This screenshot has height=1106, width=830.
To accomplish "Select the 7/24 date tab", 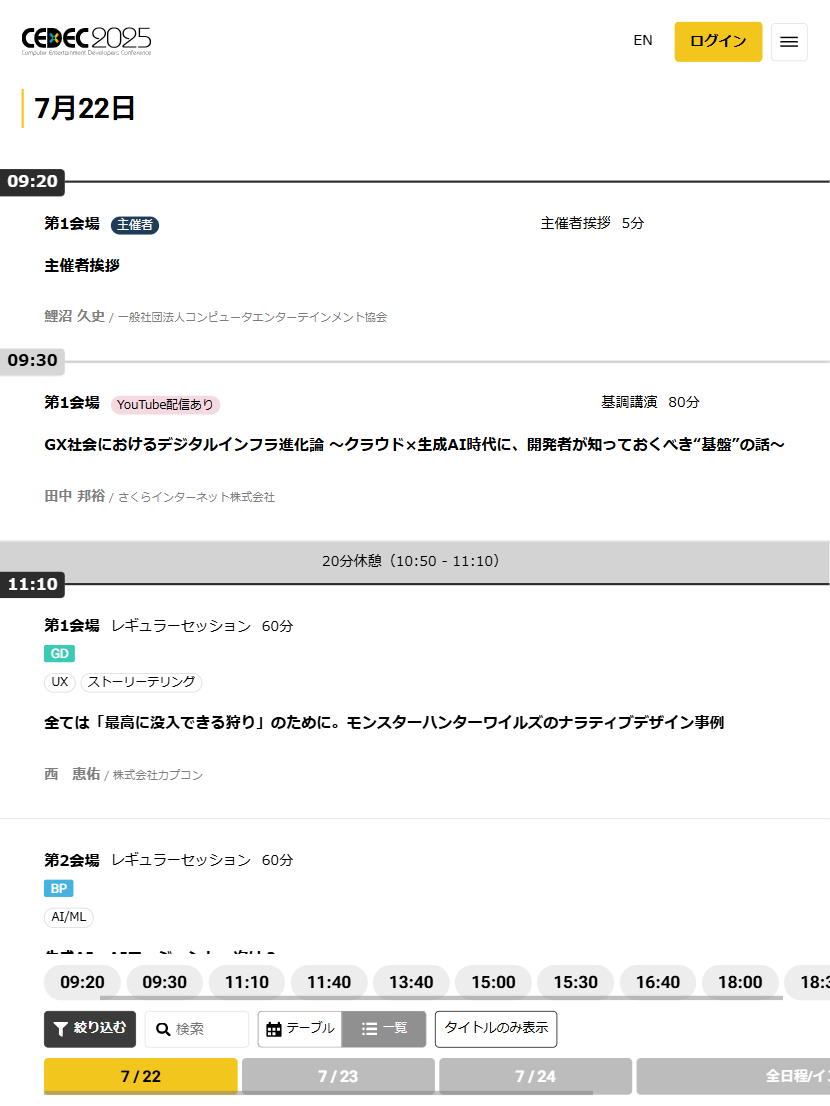I will point(535,1076).
